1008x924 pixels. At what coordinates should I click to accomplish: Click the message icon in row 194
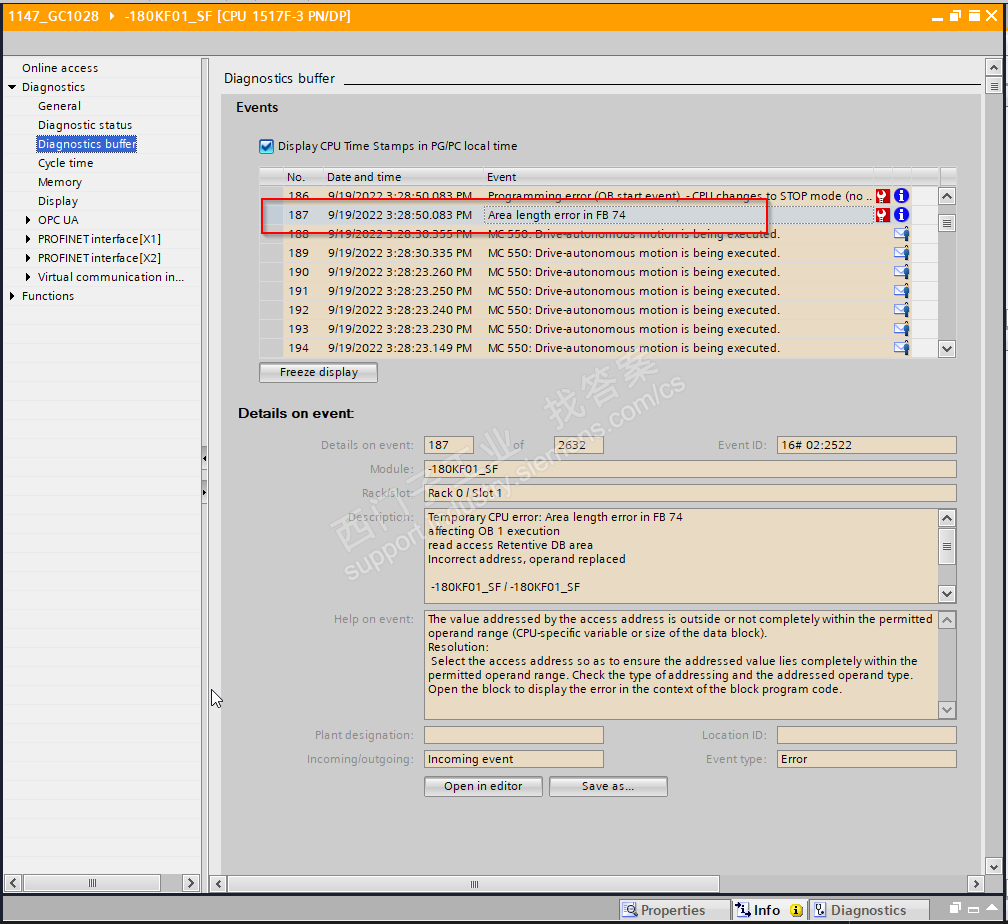tap(901, 348)
